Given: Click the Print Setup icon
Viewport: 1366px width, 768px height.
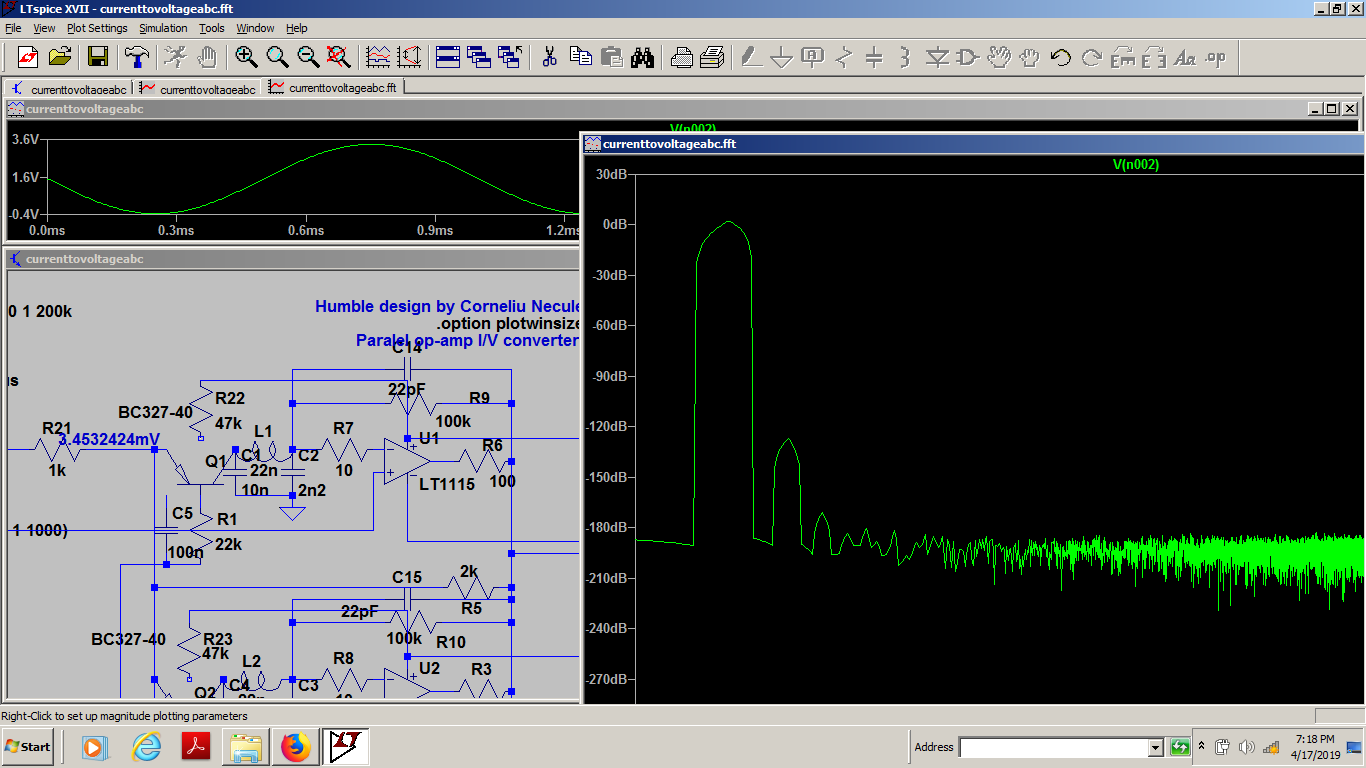Looking at the screenshot, I should pos(681,57).
